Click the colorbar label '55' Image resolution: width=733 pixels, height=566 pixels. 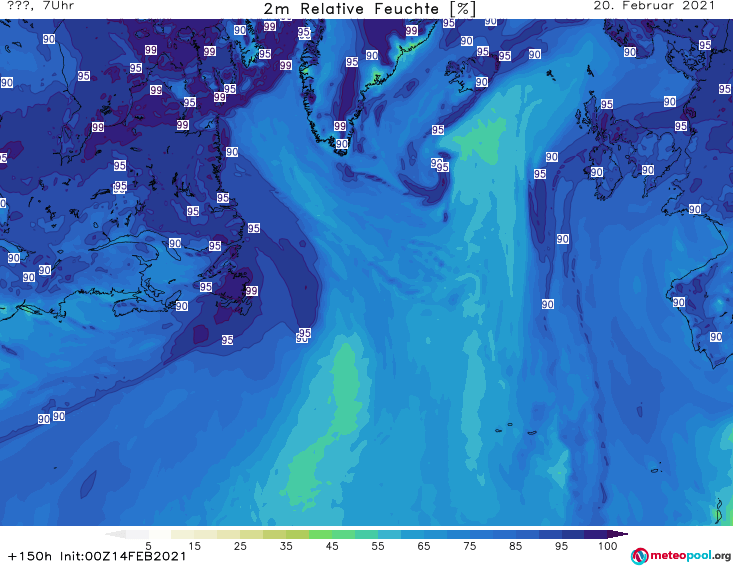(x=378, y=546)
